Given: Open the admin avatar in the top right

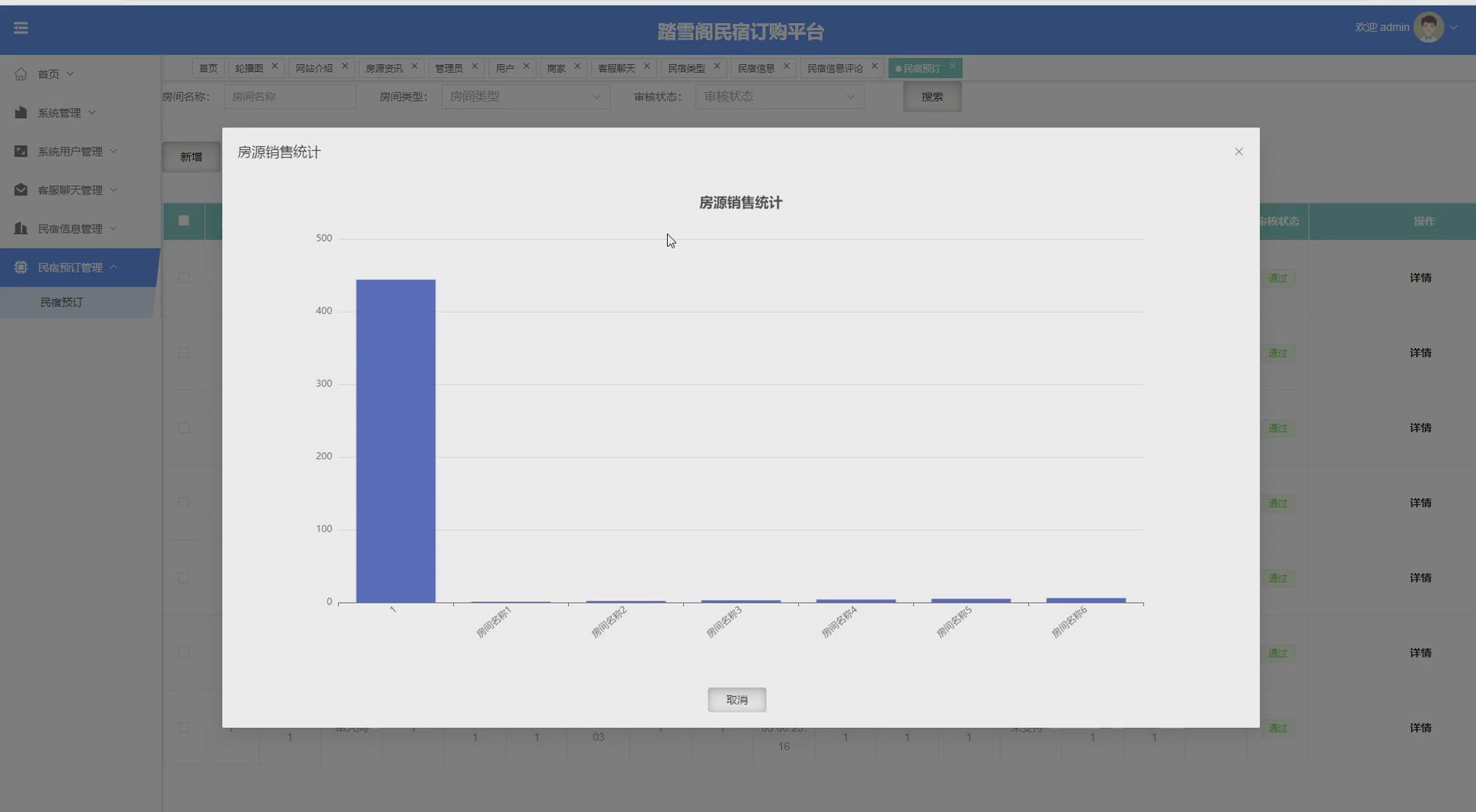Looking at the screenshot, I should click(1429, 26).
